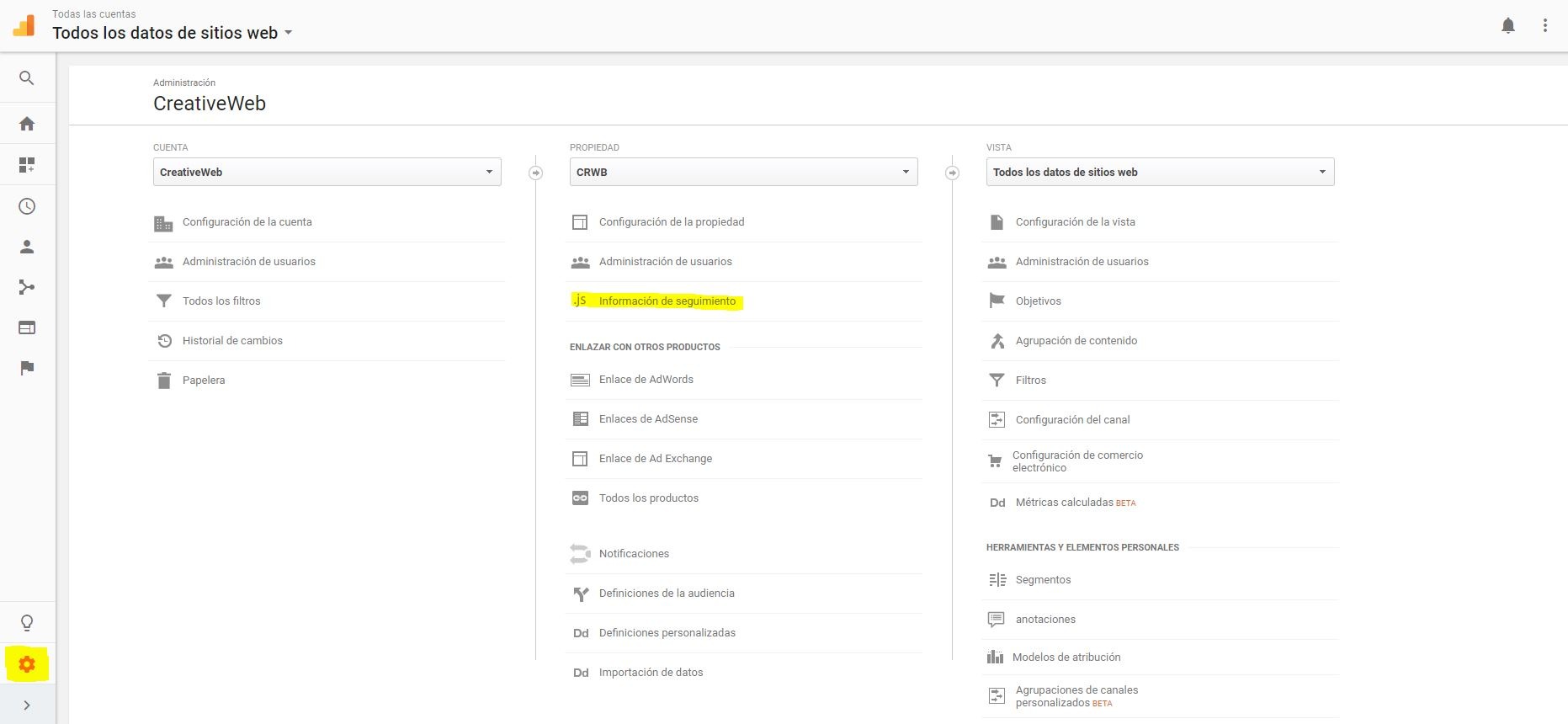Open Conversions flag icon in sidebar
The height and width of the screenshot is (724, 1568).
pos(27,368)
